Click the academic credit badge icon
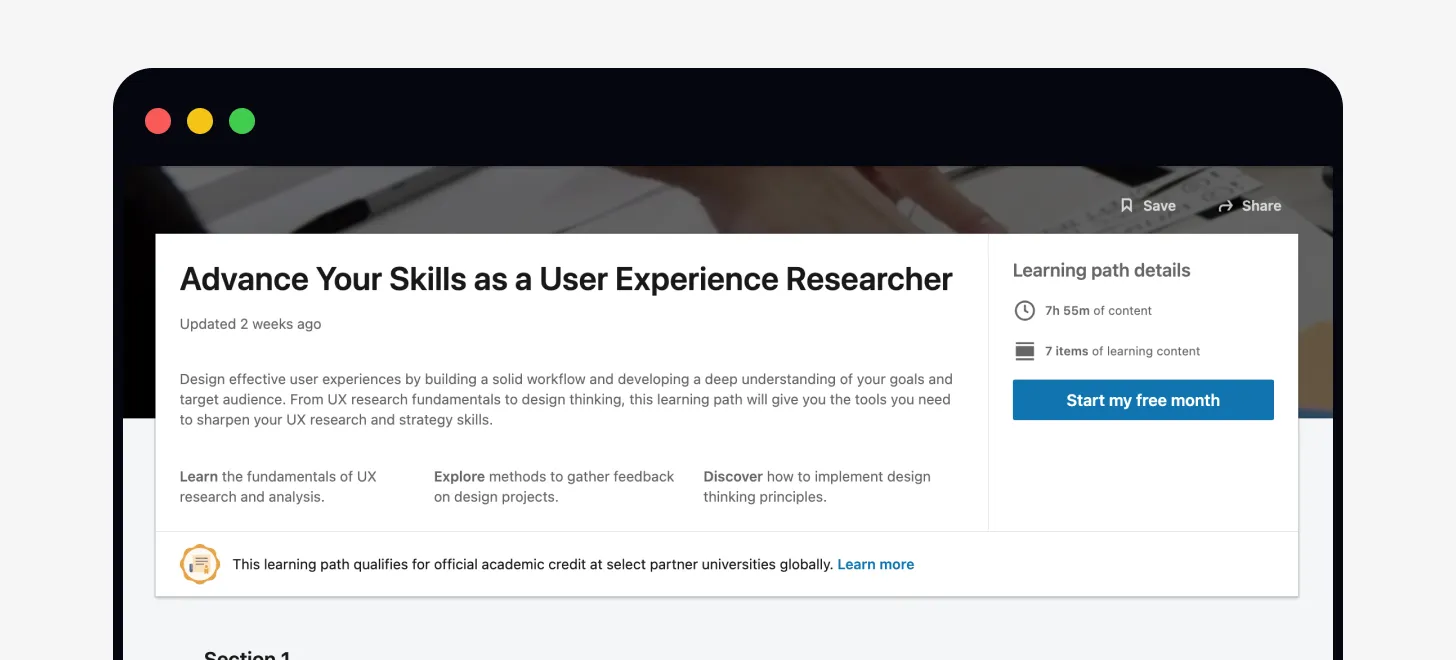1456x660 pixels. [200, 563]
